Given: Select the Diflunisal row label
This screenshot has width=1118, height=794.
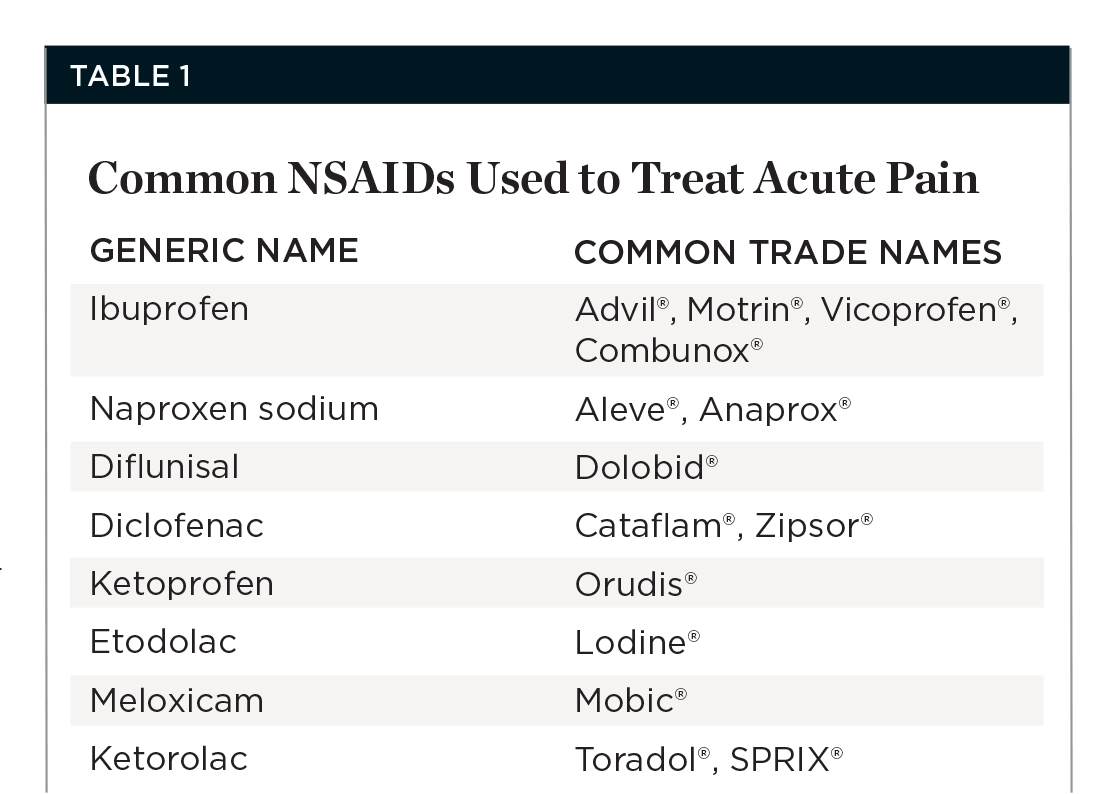Looking at the screenshot, I should (164, 467).
